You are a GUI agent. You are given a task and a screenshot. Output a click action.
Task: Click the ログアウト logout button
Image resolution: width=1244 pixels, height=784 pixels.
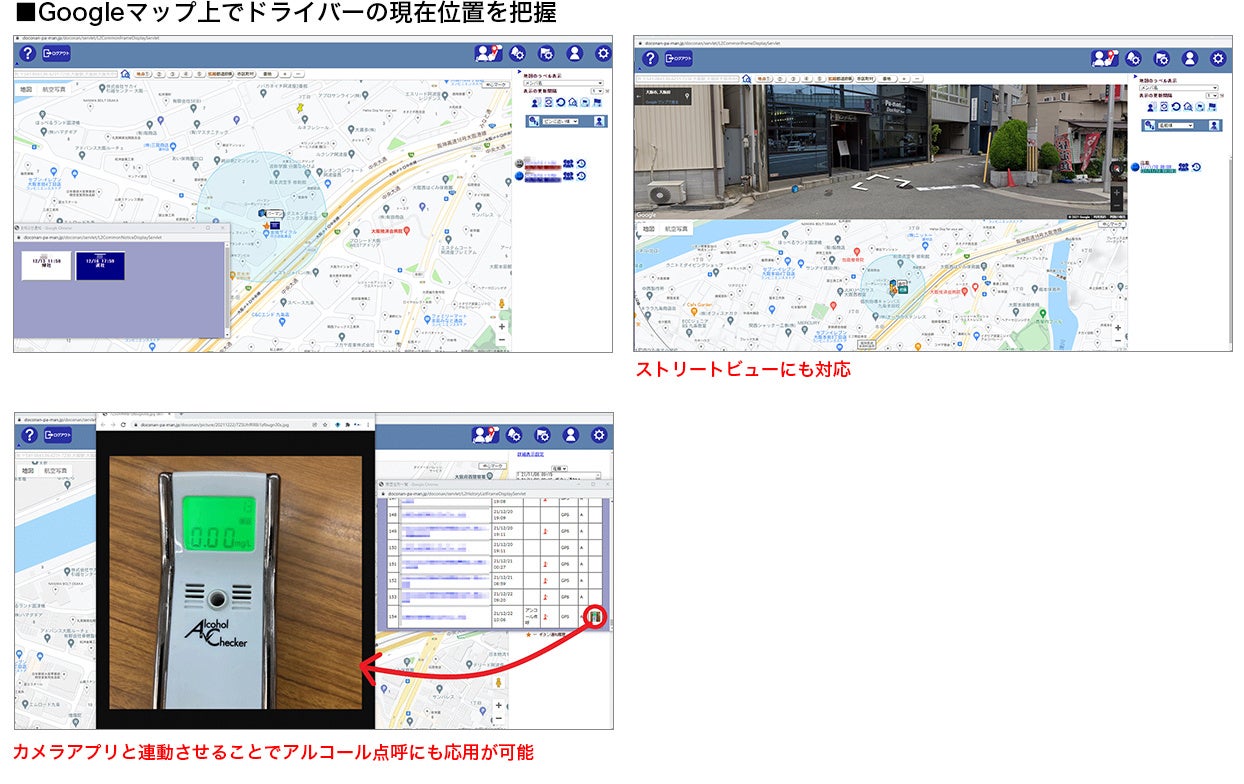coord(57,53)
